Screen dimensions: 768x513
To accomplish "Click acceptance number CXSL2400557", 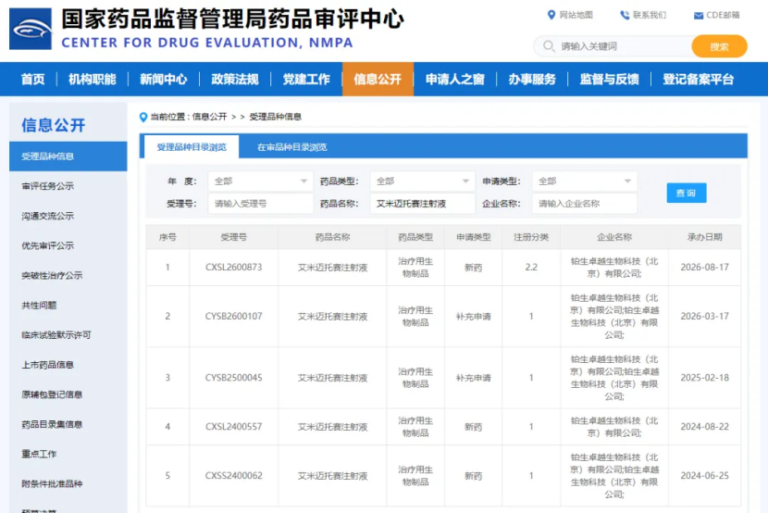I will [x=234, y=427].
